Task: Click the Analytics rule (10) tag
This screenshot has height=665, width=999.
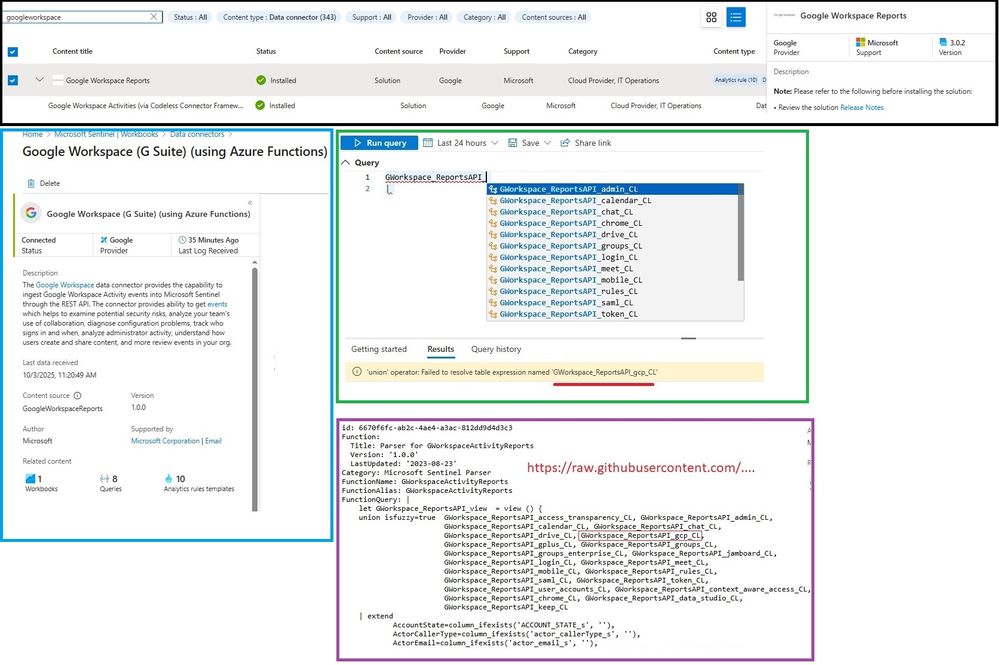Action: click(736, 80)
